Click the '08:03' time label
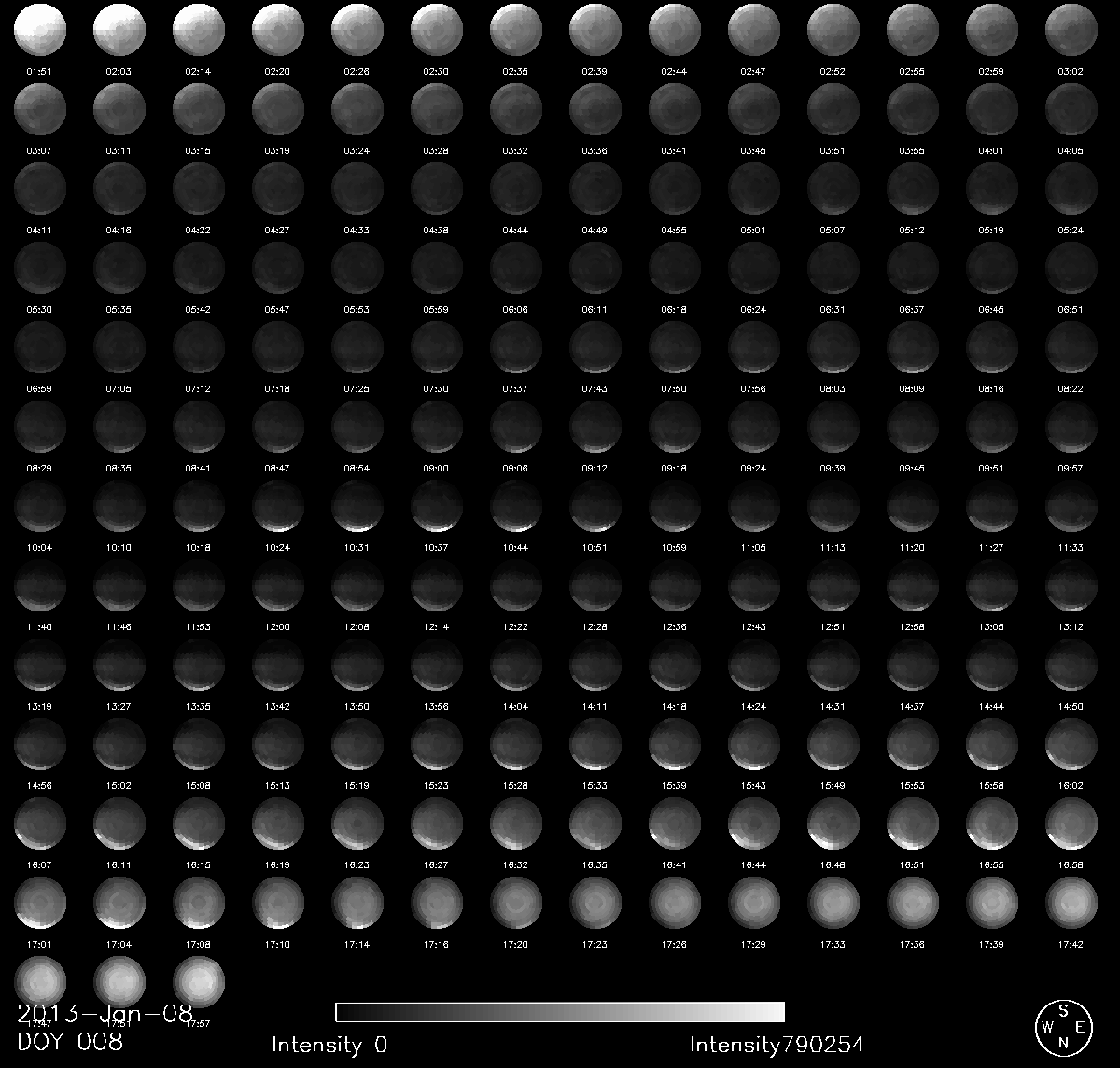Screen dimensions: 1120x1068 [833, 388]
